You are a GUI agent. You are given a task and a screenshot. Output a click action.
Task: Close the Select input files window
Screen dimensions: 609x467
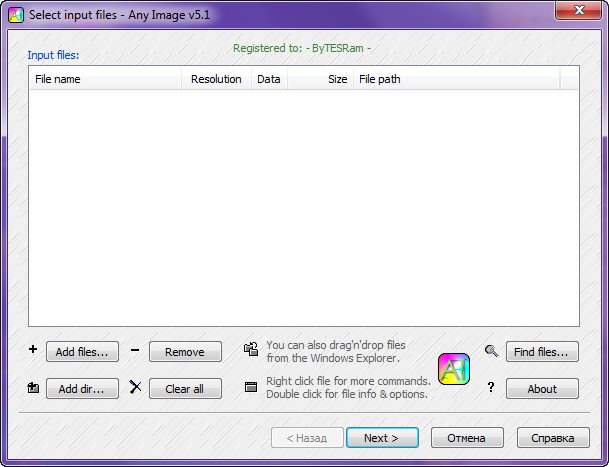coord(579,10)
